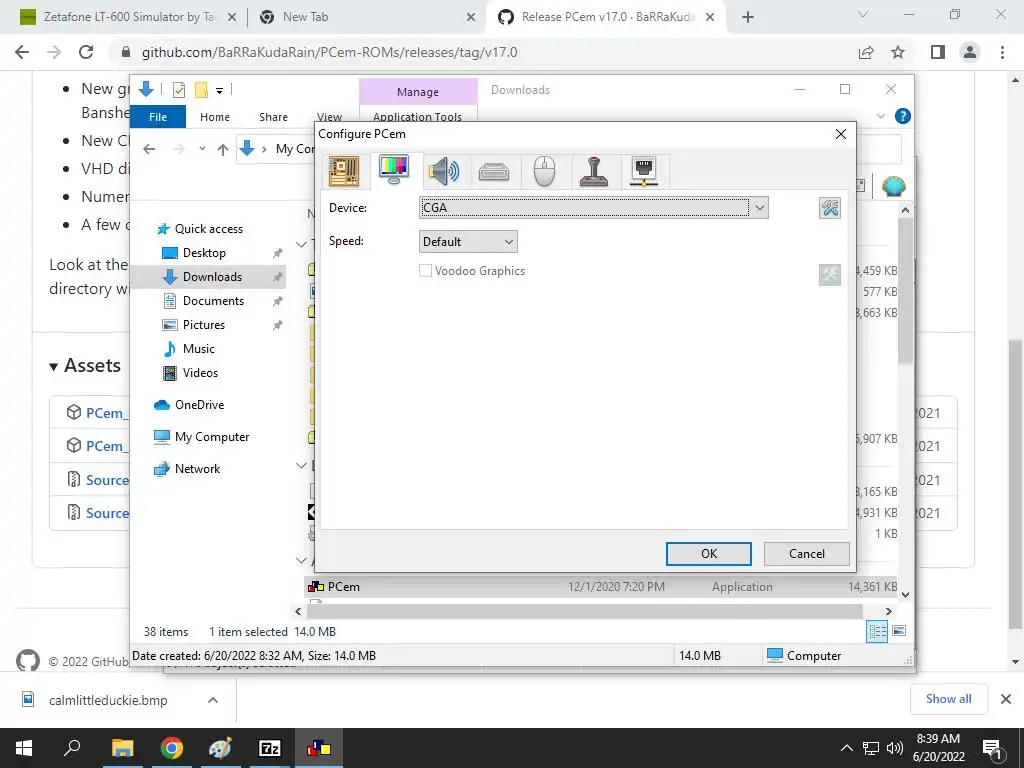Open recent locations dropdown in Explorer
1024x768 pixels.
[x=202, y=149]
